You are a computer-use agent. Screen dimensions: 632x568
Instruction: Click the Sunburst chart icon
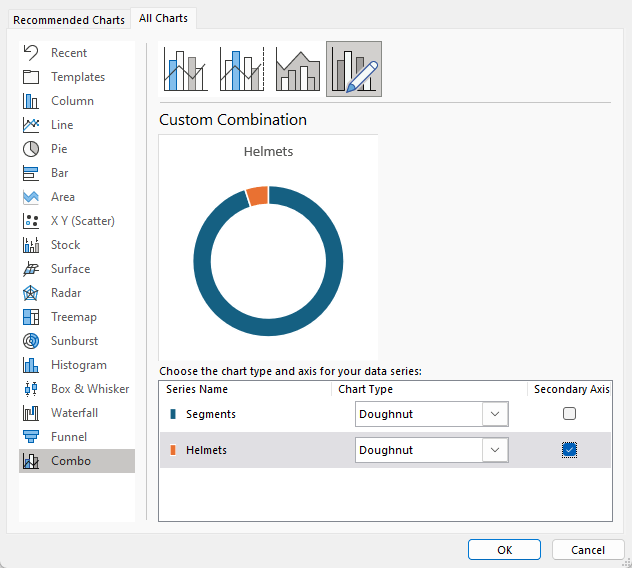click(31, 341)
